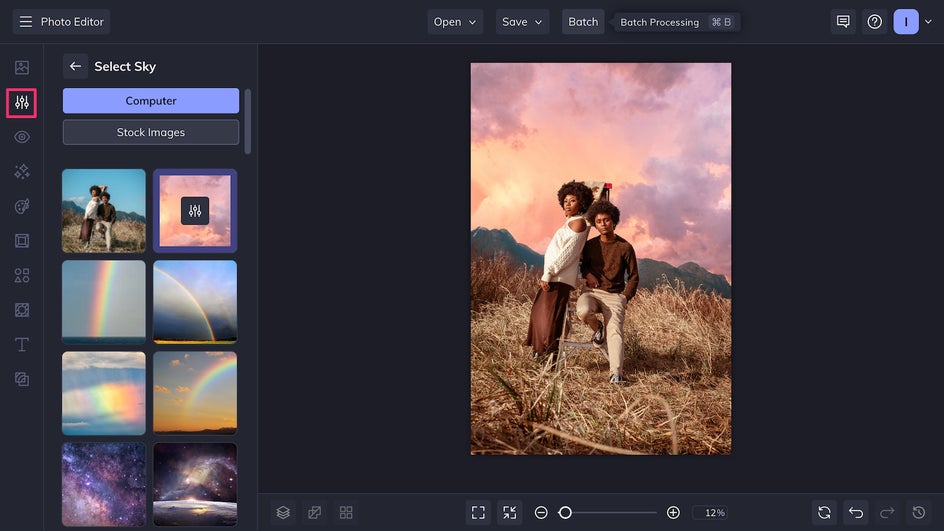Open the Graphics shapes sidebar icon

click(x=22, y=276)
